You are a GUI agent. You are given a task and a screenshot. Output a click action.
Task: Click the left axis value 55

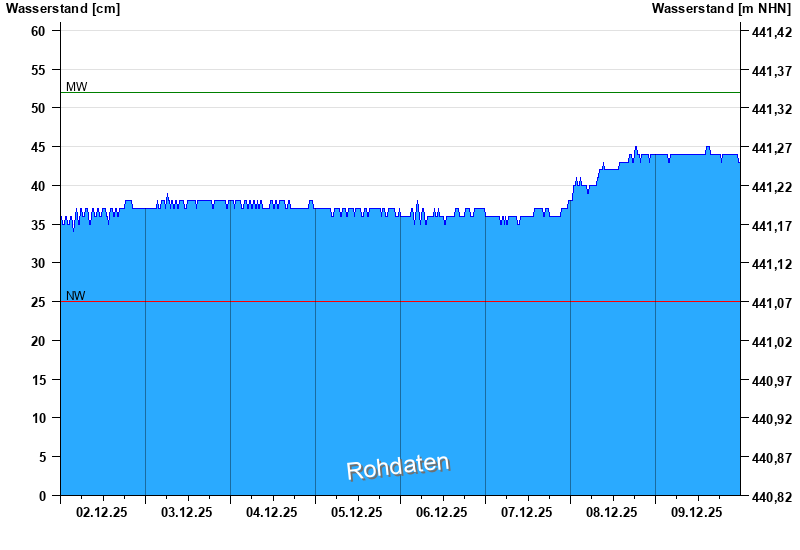tap(38, 70)
